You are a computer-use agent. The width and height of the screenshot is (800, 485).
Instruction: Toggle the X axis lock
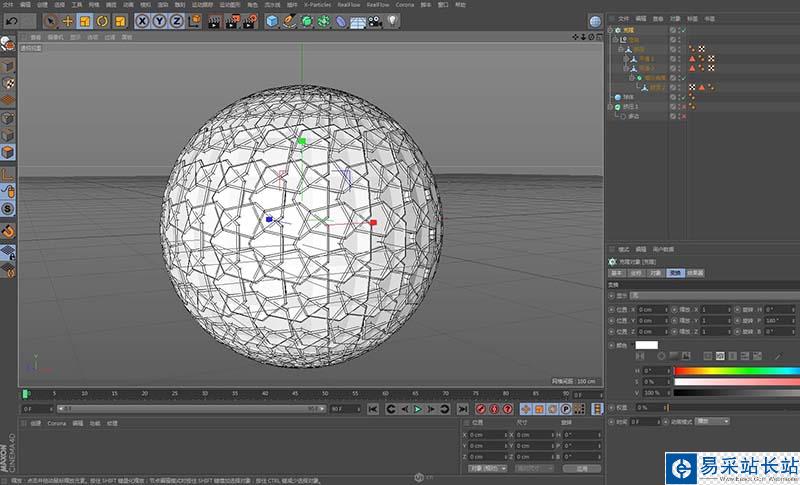(143, 20)
